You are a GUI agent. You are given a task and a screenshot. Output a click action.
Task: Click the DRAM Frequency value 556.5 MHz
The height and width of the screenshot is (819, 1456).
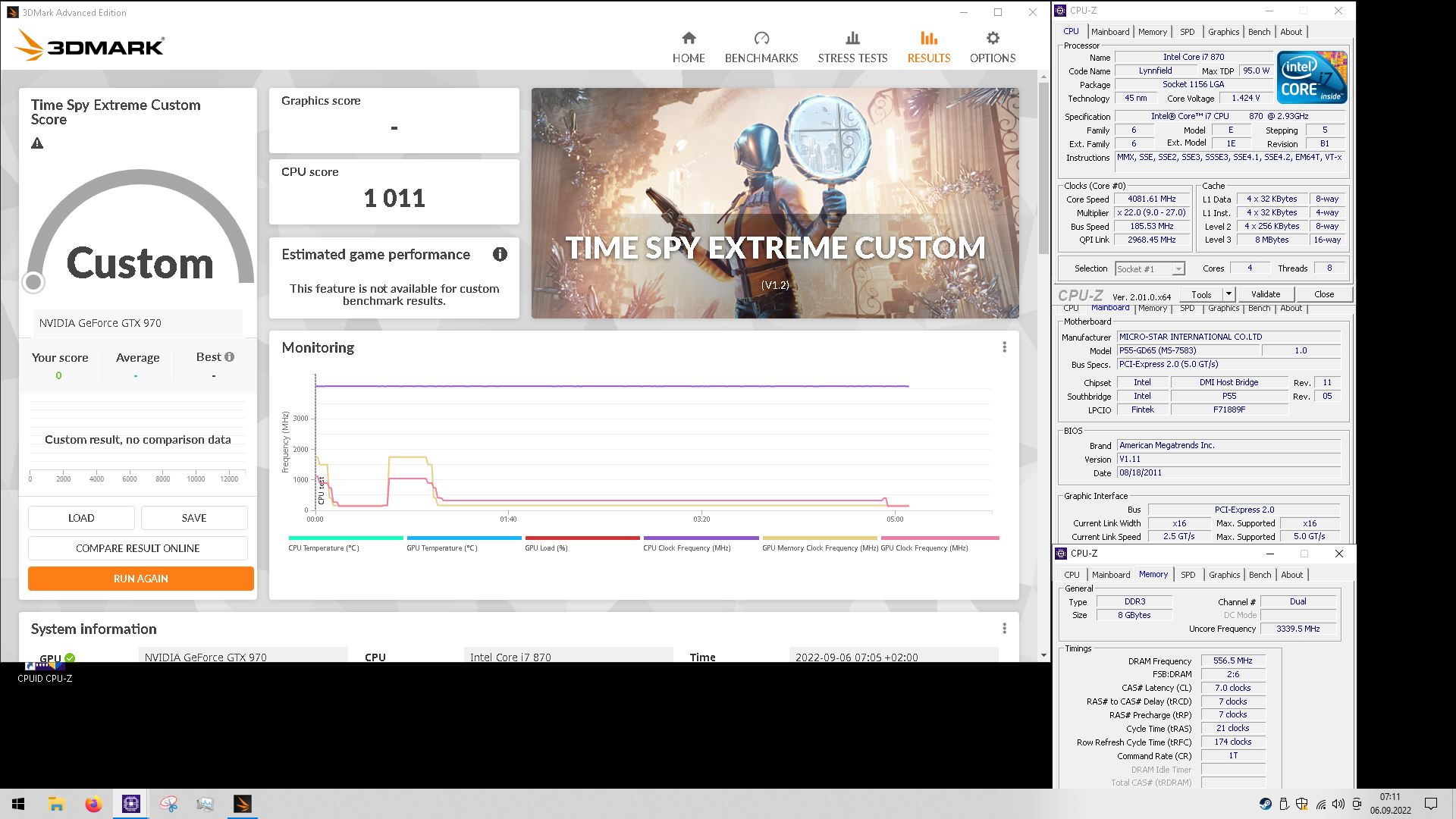[1232, 661]
